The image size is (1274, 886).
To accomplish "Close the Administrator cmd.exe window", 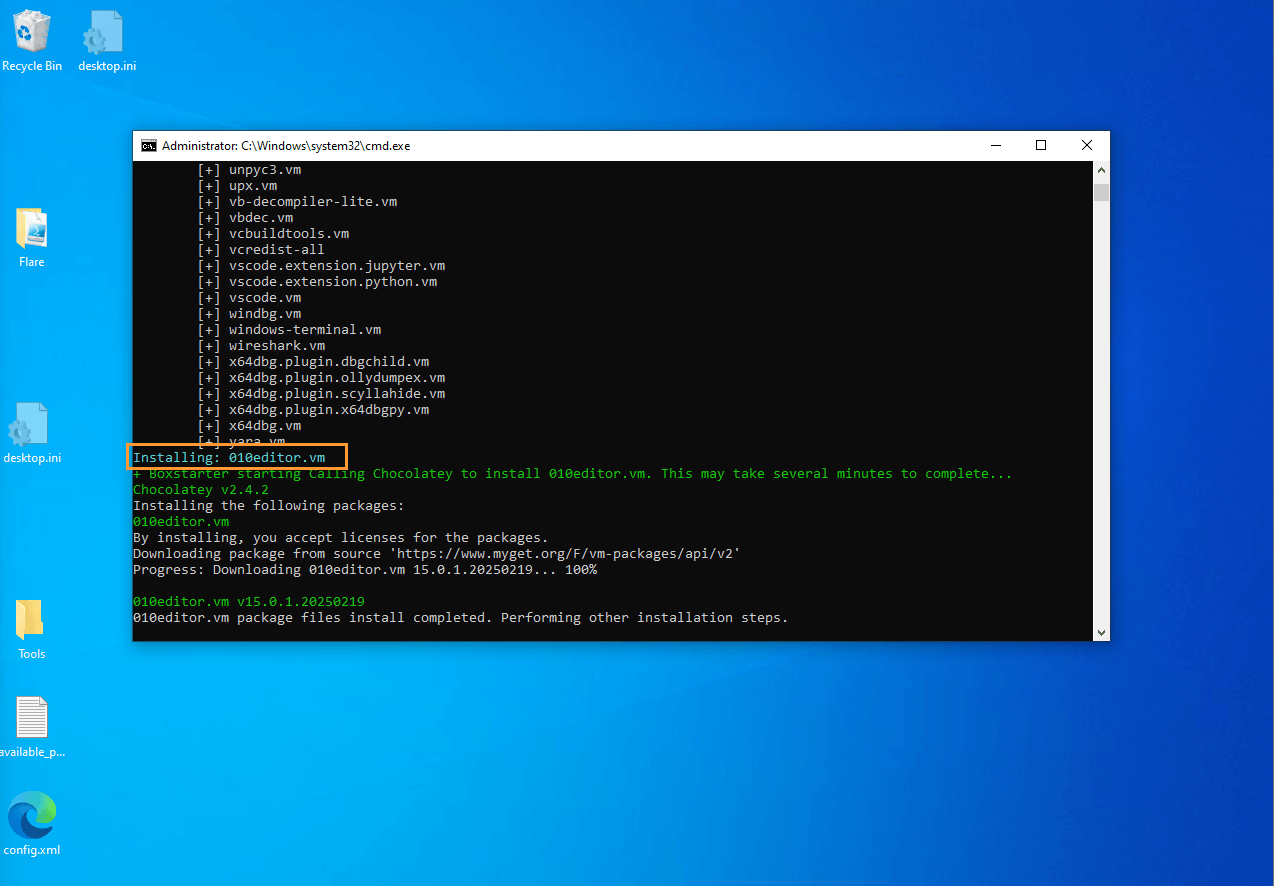I will (x=1087, y=146).
